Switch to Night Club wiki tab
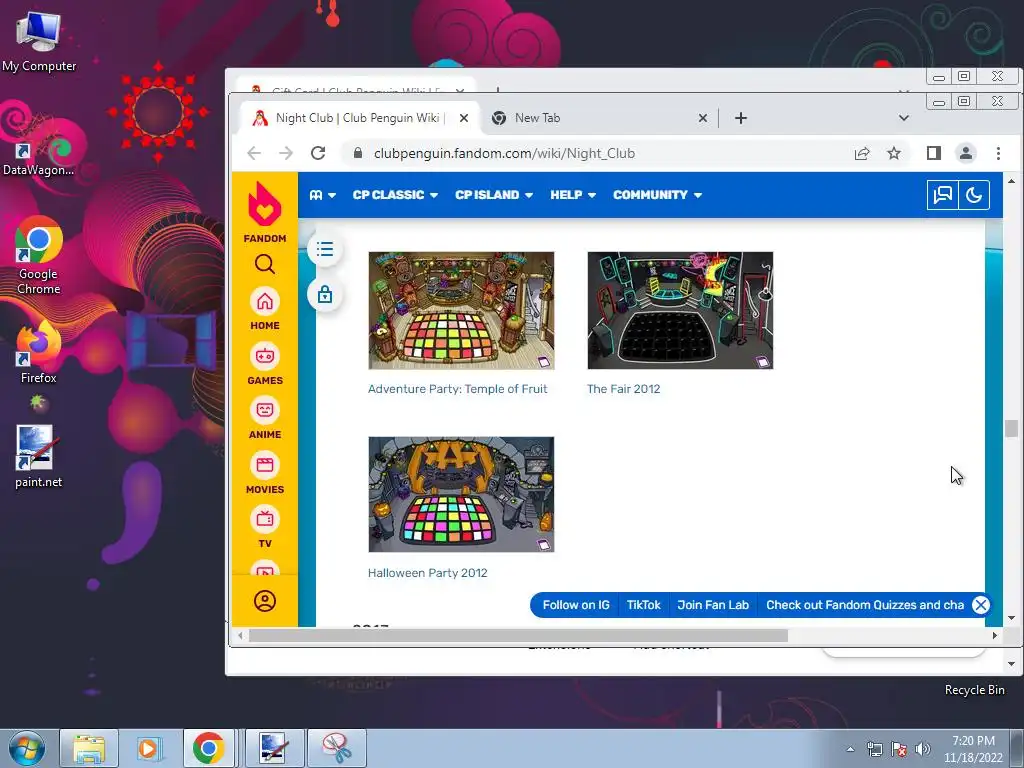Viewport: 1024px width, 768px height. point(358,118)
